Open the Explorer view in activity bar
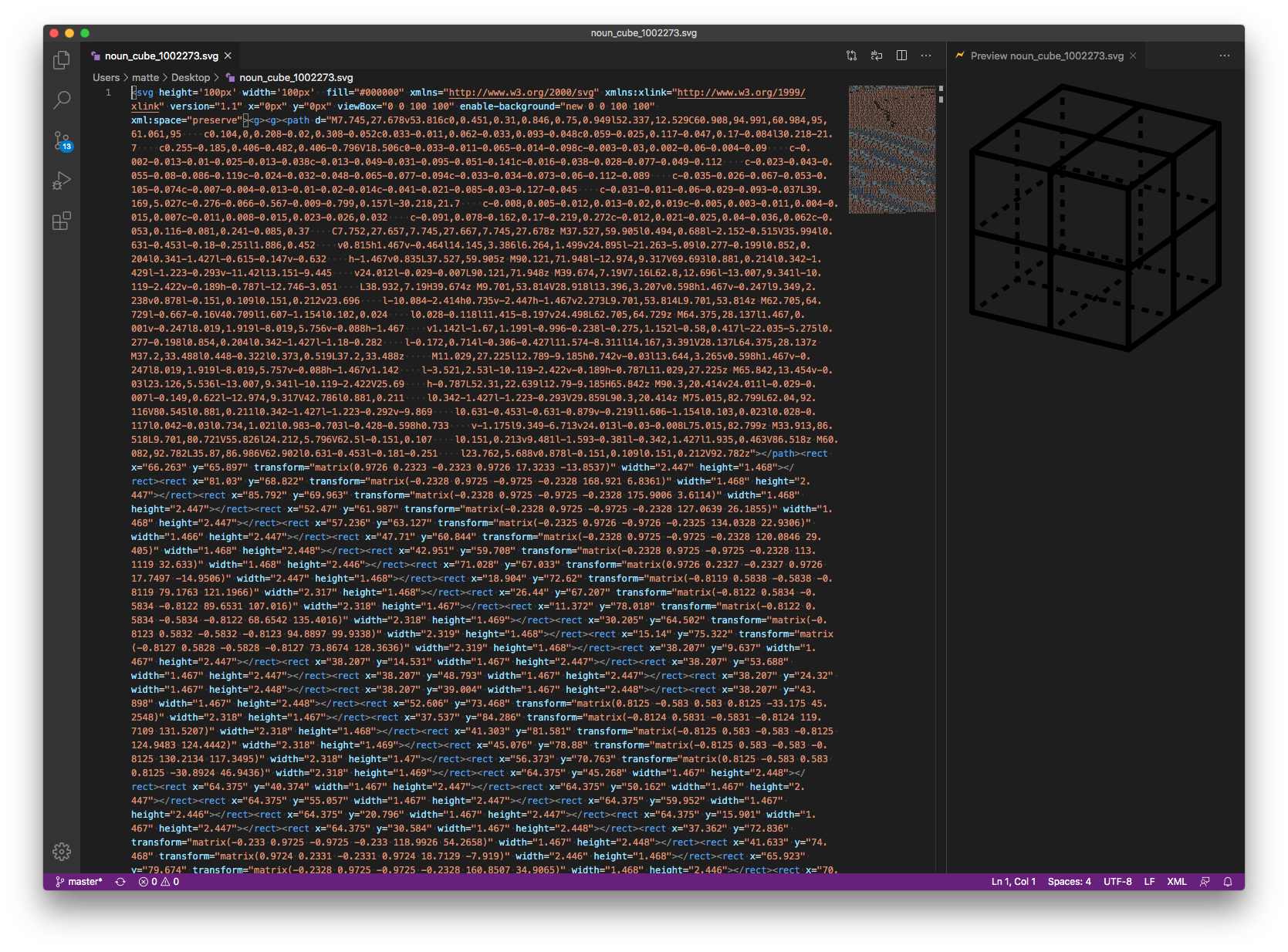 tap(62, 60)
